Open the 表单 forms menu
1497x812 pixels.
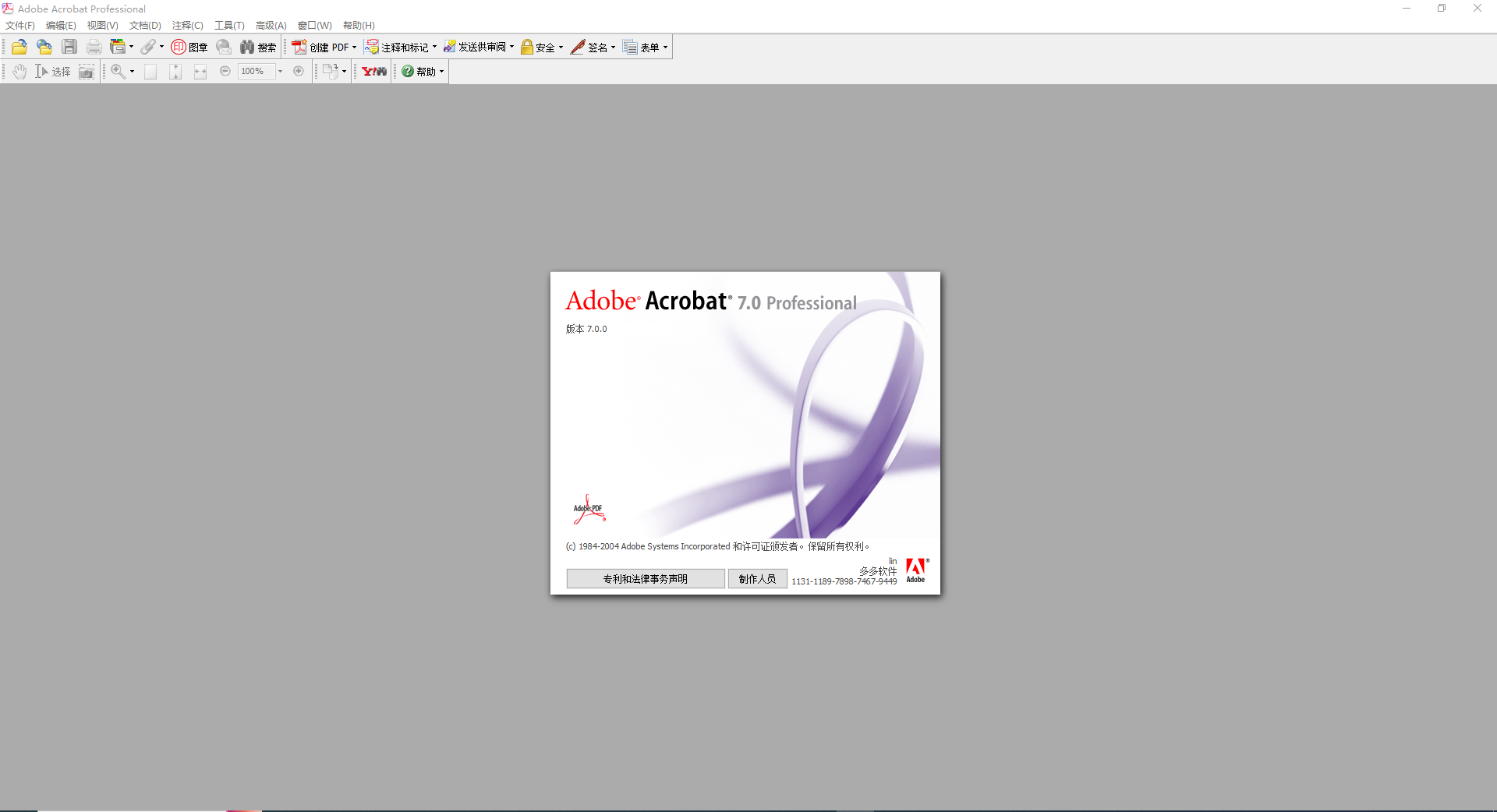tap(646, 48)
